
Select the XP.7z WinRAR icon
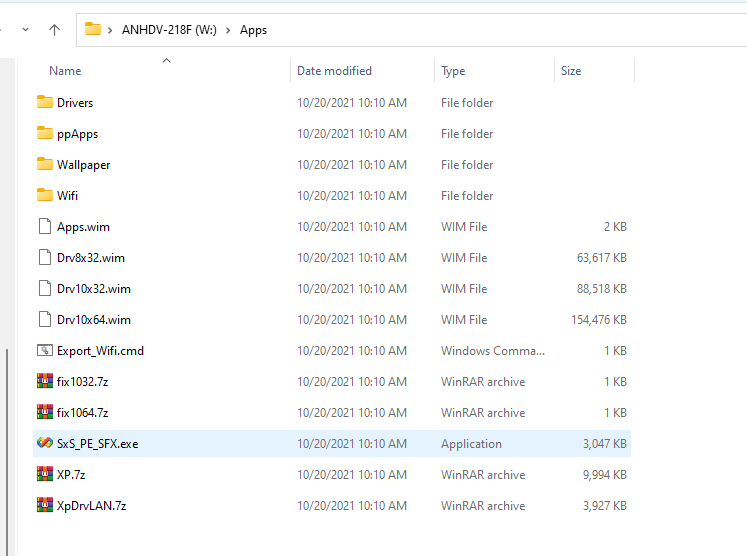point(45,474)
